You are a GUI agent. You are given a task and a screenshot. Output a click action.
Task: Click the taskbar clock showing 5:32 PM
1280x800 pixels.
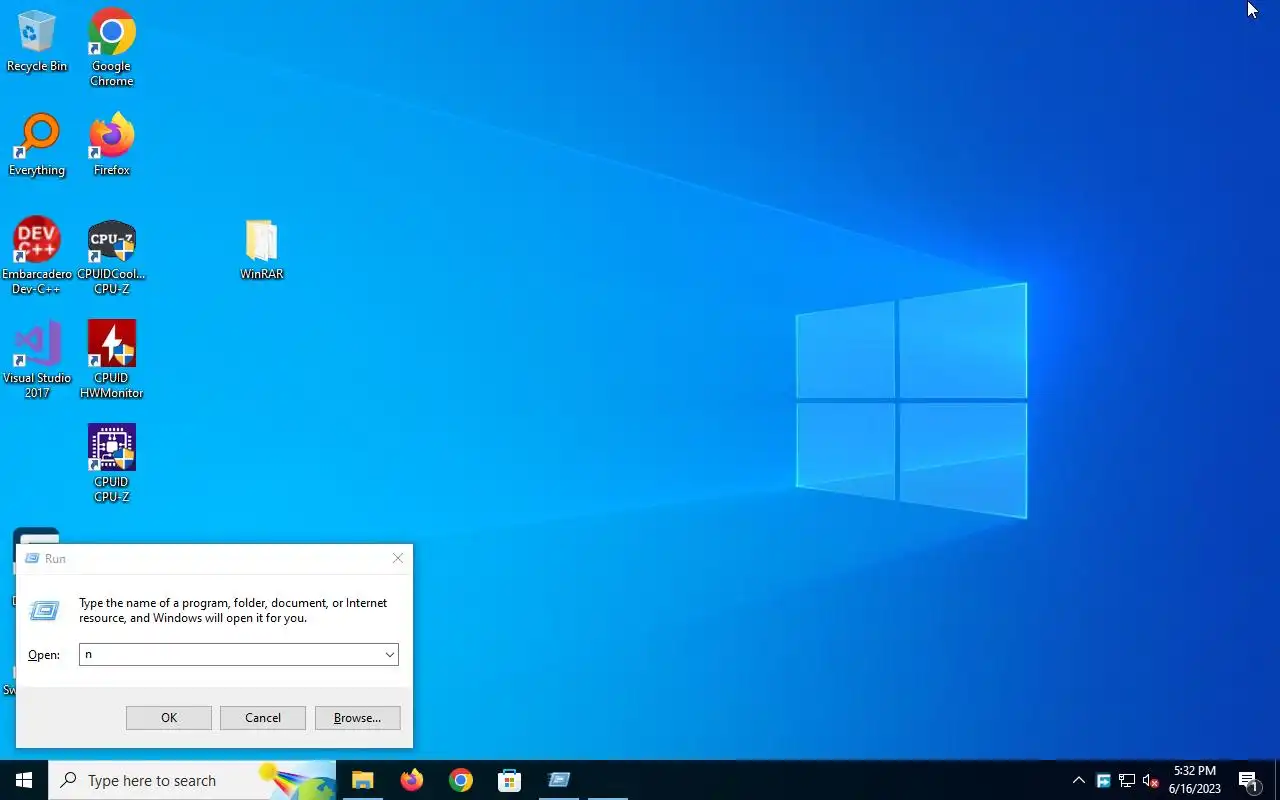click(1195, 780)
